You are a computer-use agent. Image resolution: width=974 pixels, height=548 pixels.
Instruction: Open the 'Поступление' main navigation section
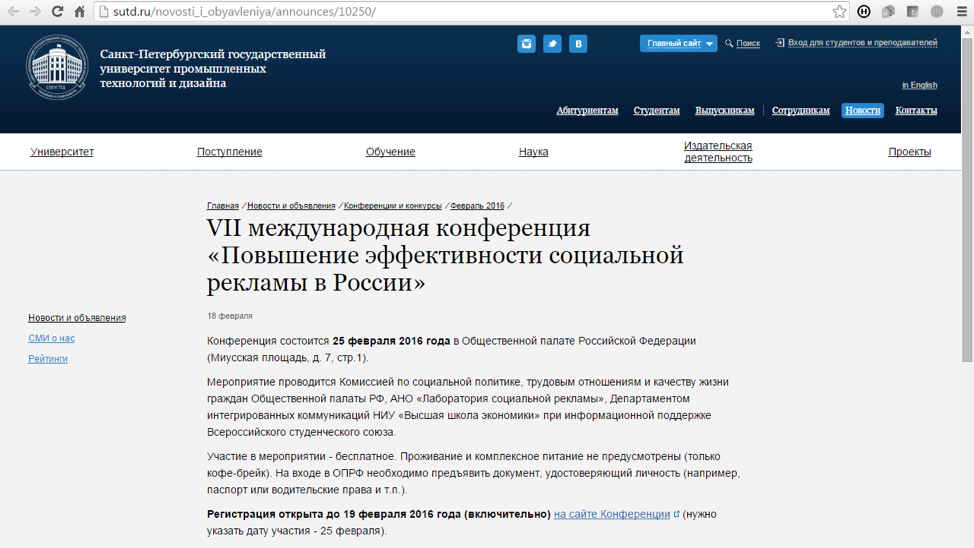229,152
